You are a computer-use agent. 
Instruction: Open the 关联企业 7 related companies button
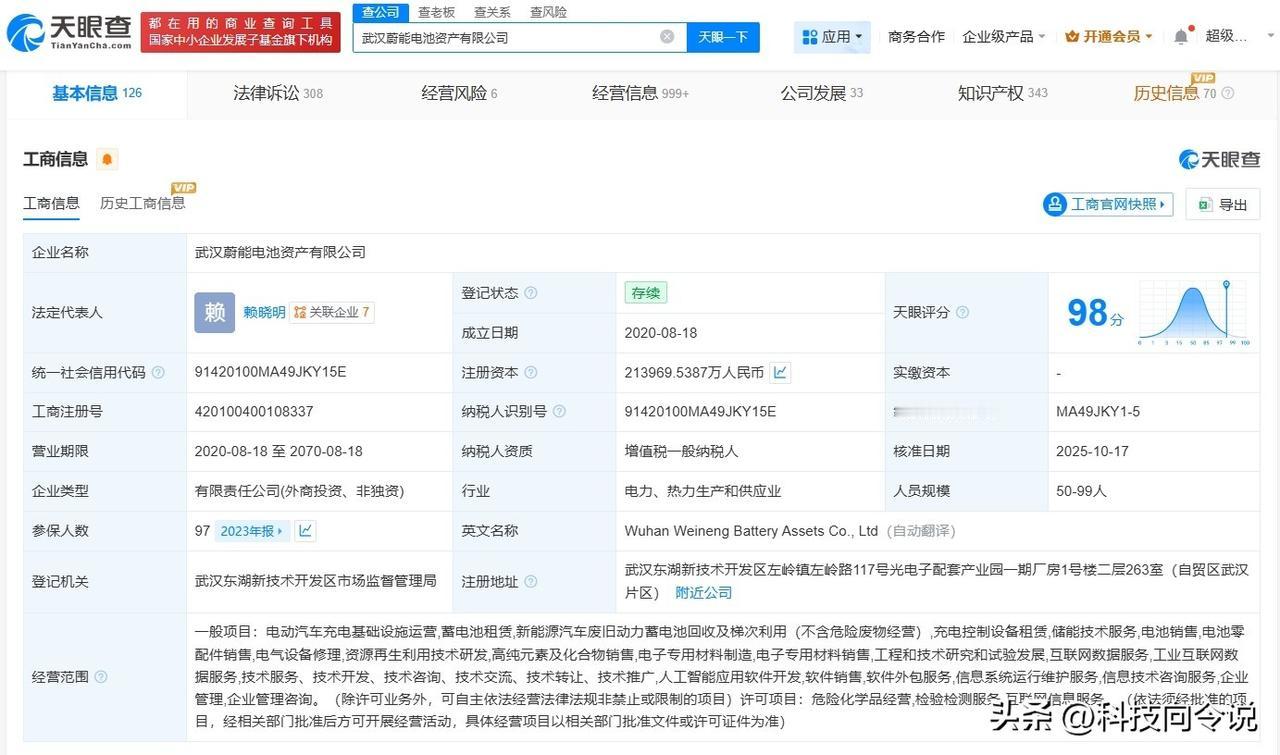click(332, 312)
